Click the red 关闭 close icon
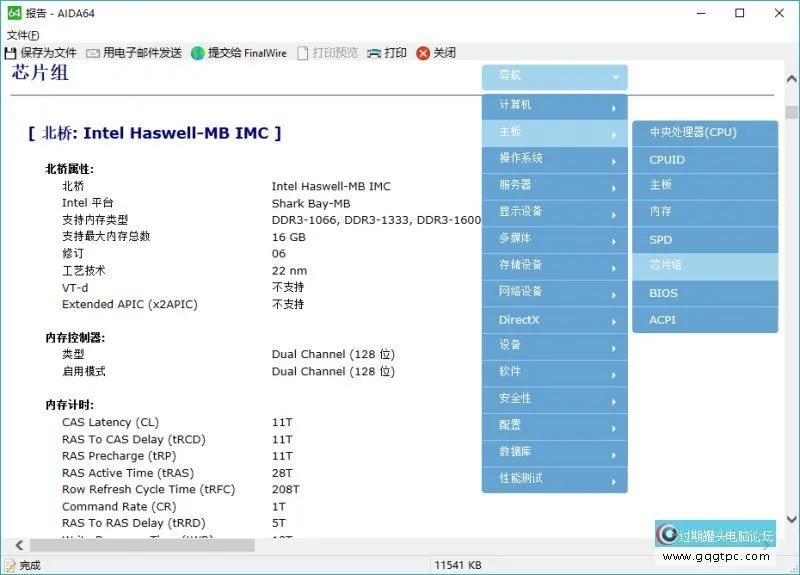 point(423,53)
